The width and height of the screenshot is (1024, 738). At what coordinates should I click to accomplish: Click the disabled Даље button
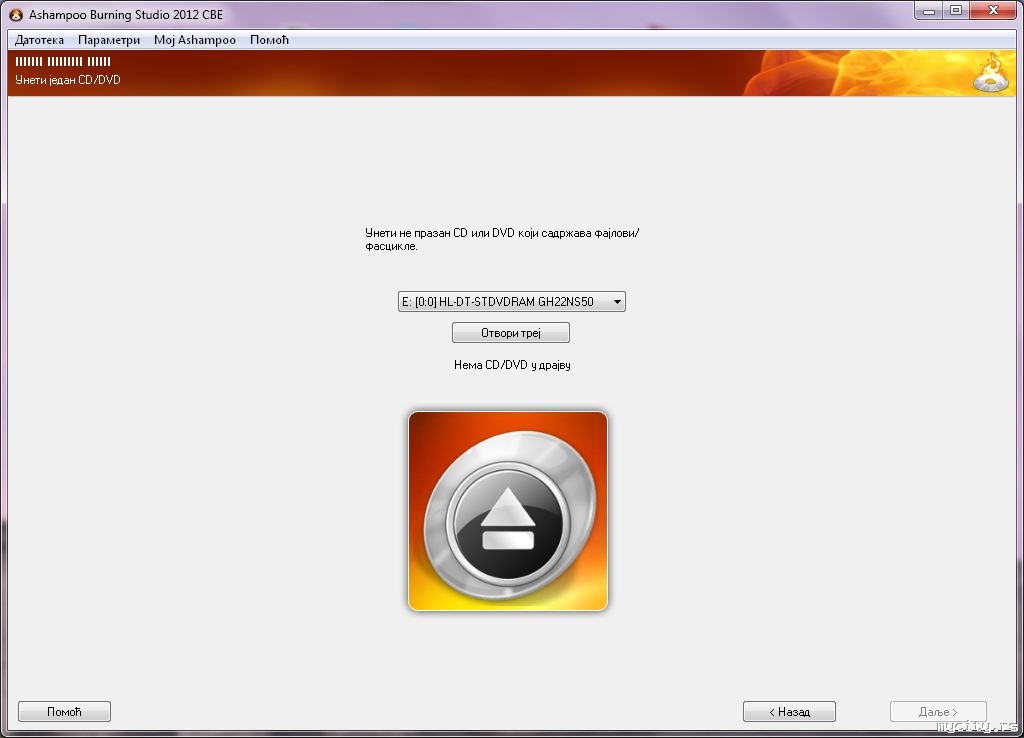point(938,711)
